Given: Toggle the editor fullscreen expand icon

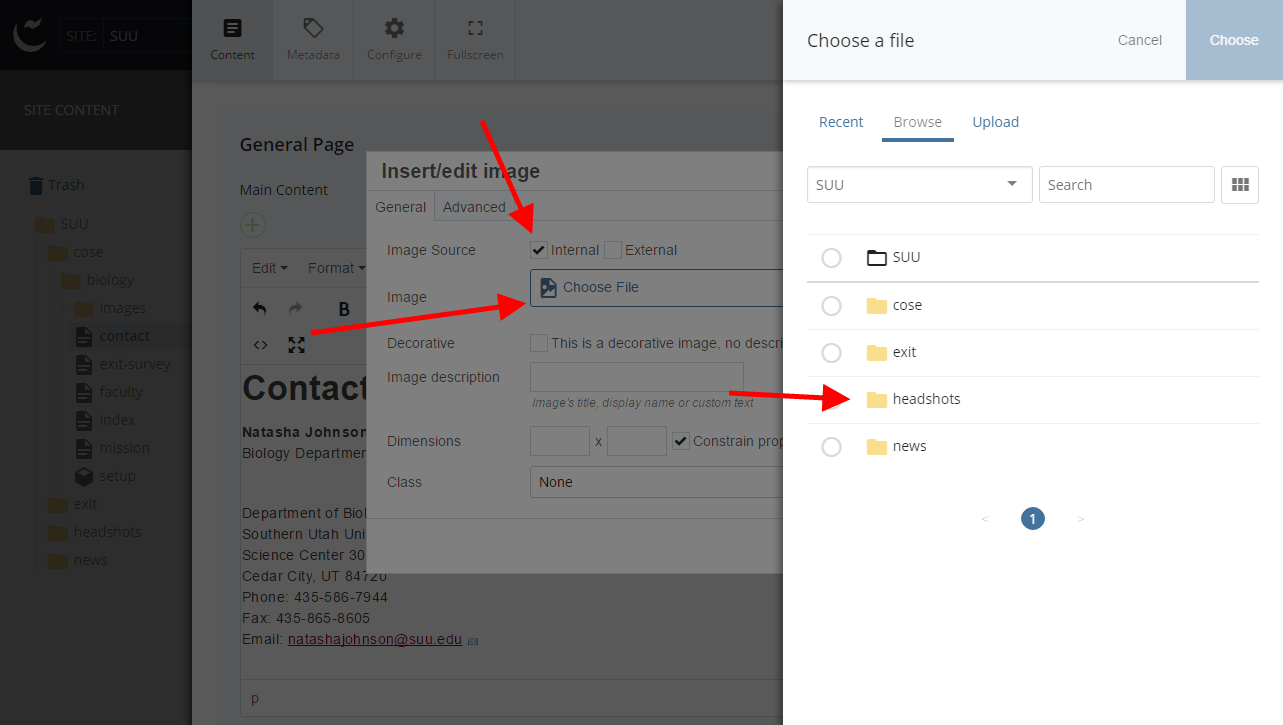Looking at the screenshot, I should [x=296, y=345].
